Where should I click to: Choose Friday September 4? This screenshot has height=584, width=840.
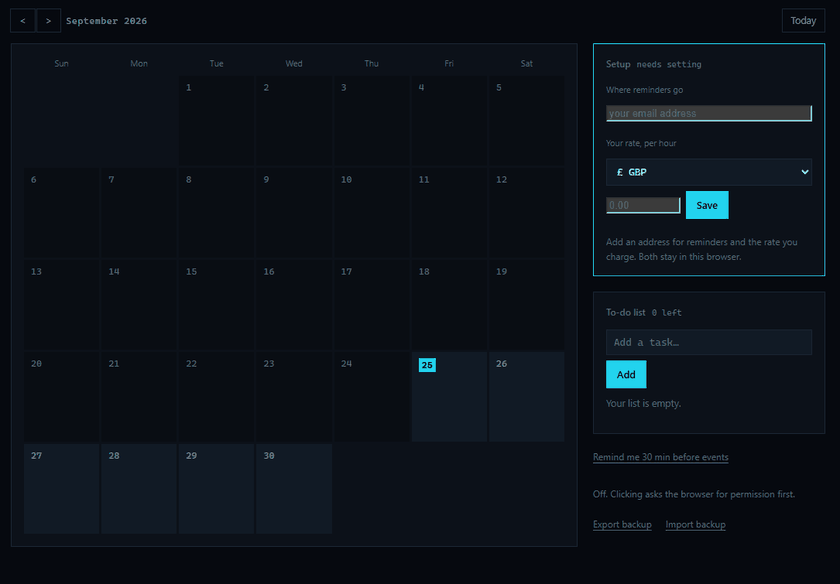click(449, 121)
